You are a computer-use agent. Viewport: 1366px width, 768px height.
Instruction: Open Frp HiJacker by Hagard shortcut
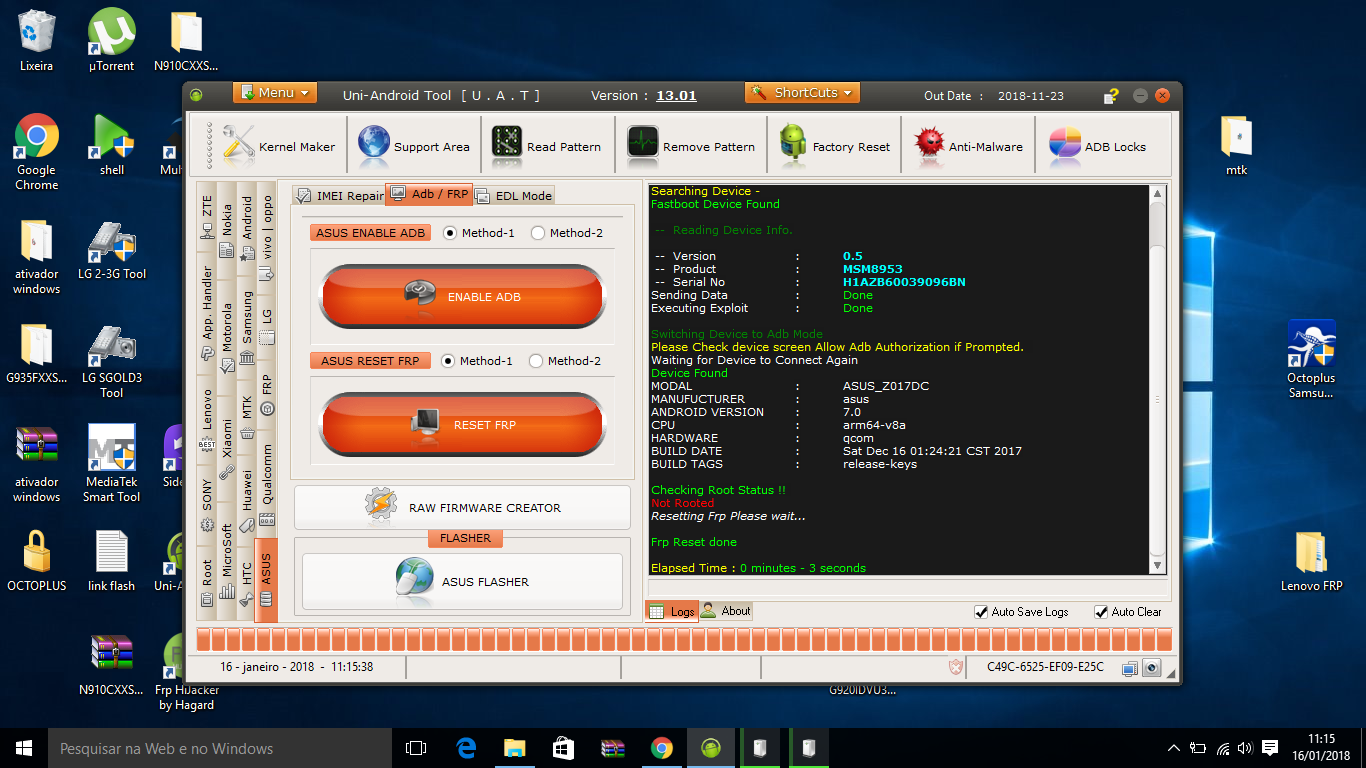tap(186, 672)
